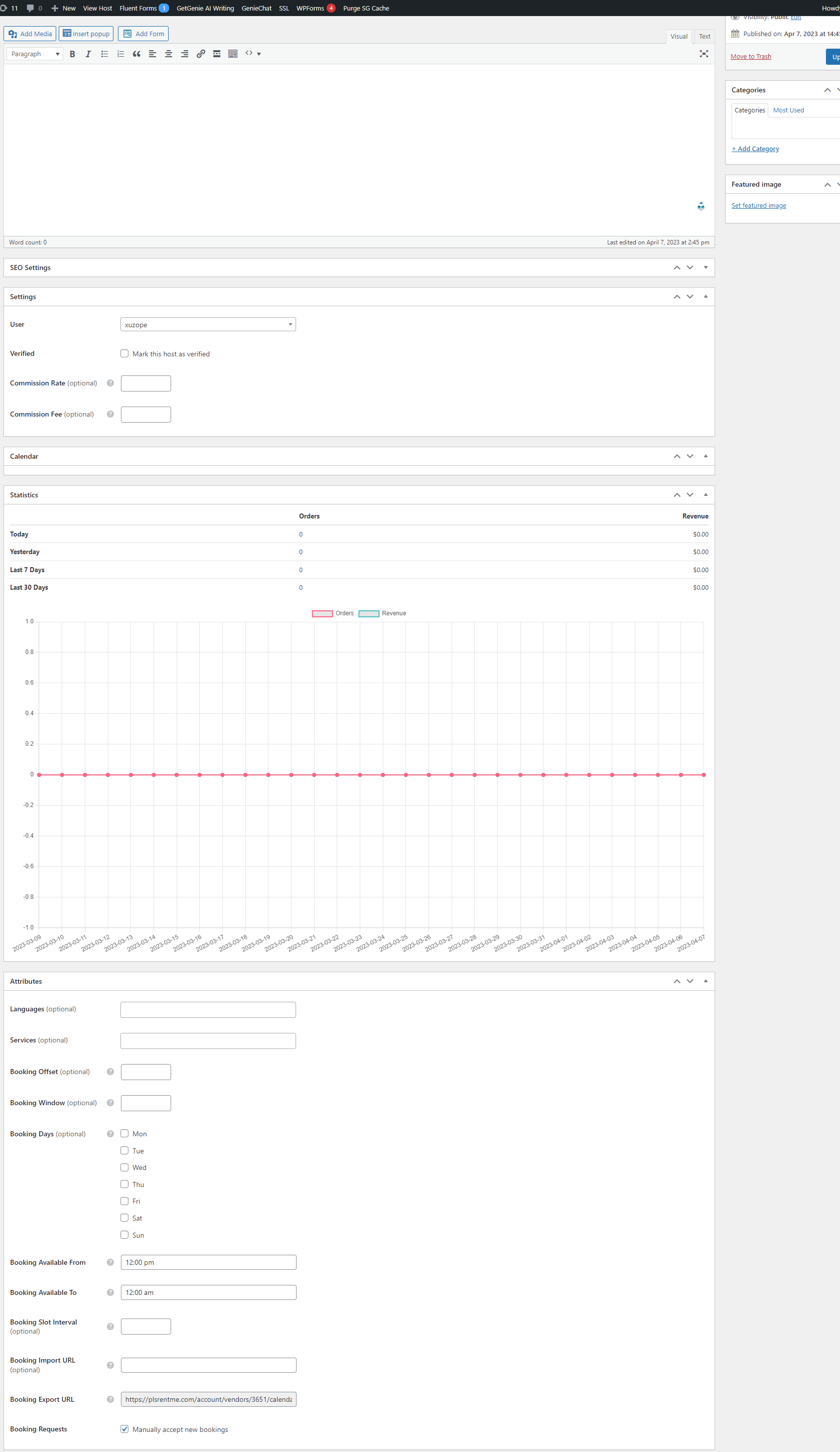
Task: Click the Set featured image link
Action: [759, 206]
